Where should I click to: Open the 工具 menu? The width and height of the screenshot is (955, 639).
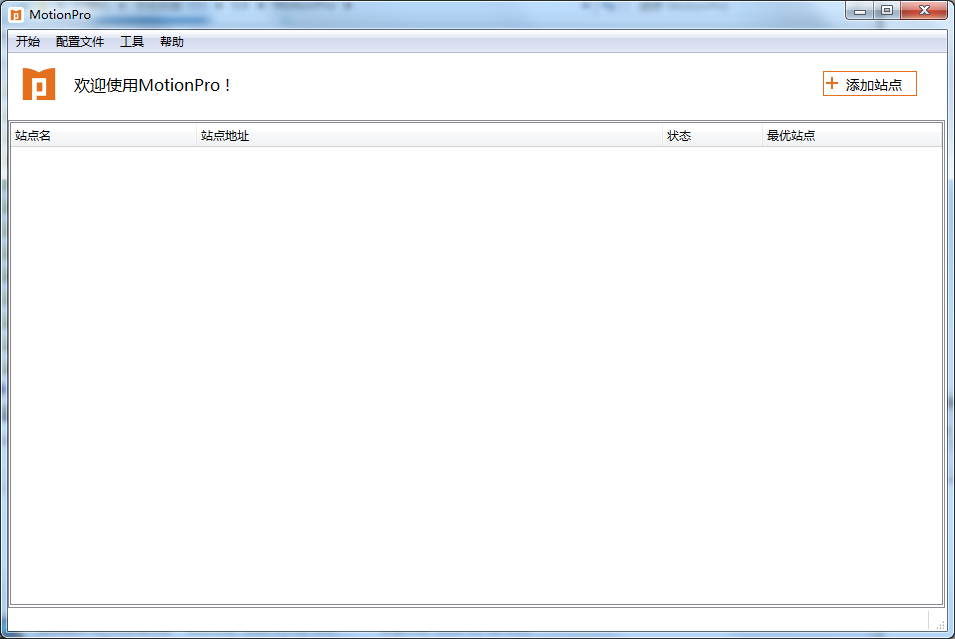(131, 41)
